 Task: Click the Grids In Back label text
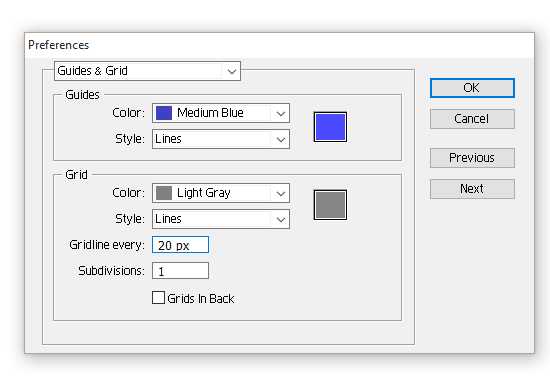[x=201, y=298]
